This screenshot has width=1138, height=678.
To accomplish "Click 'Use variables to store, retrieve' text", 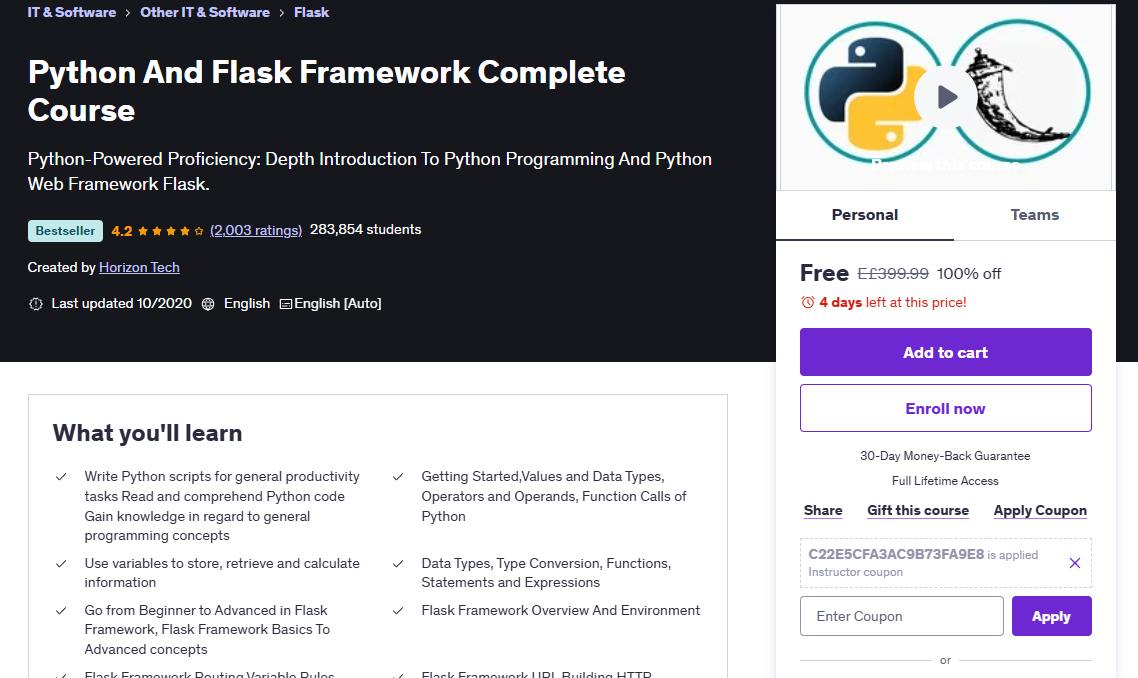I will click(222, 573).
